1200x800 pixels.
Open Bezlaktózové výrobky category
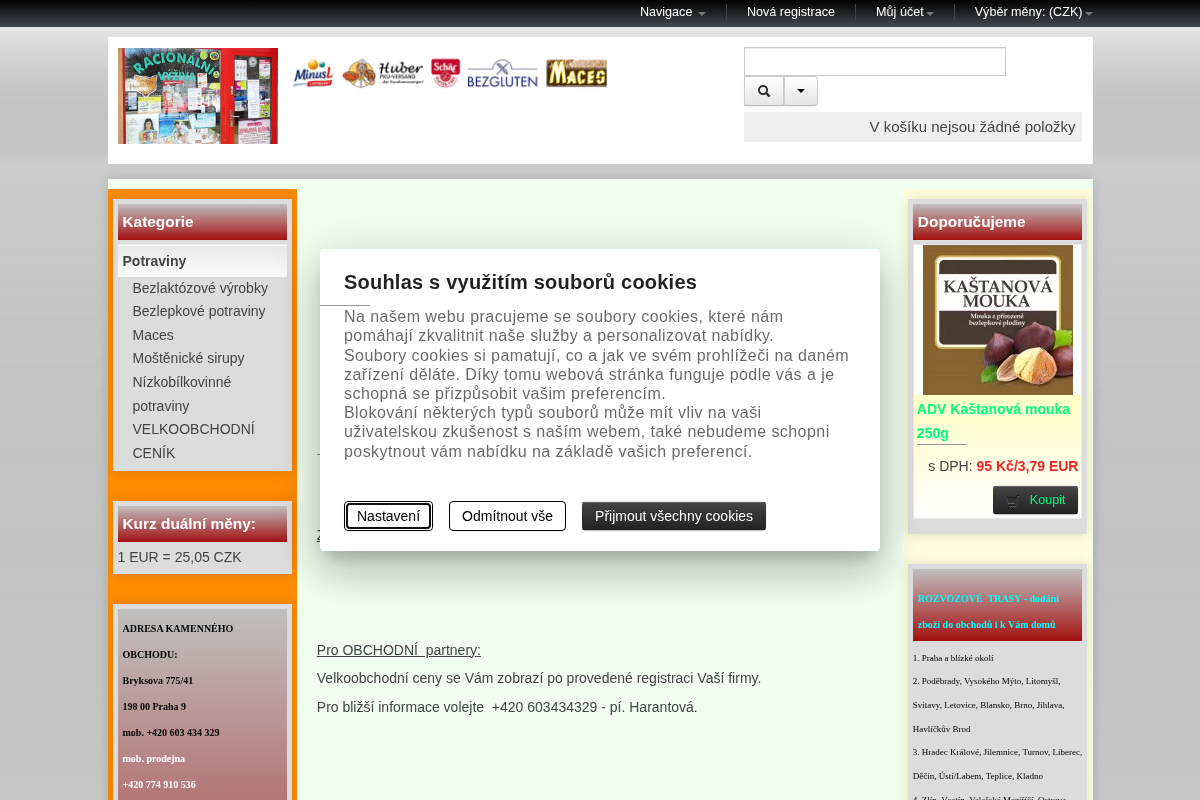200,288
